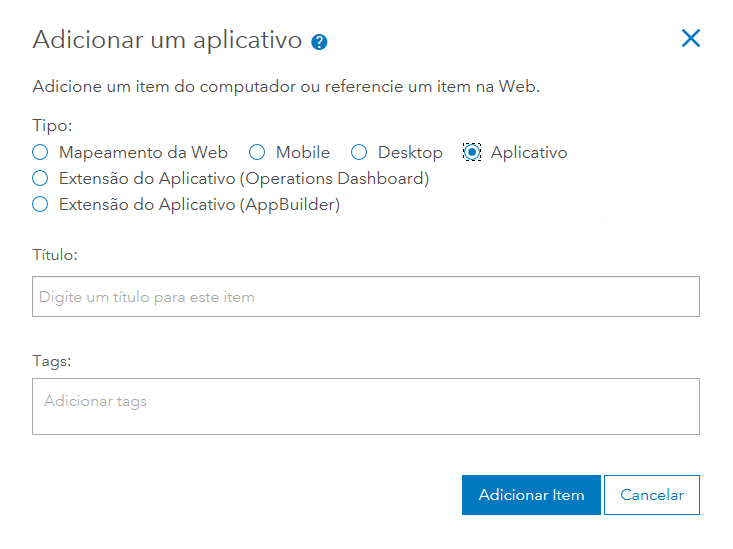733x549 pixels.
Task: Click the 'Mapeamento da Web' label text
Action: (143, 153)
